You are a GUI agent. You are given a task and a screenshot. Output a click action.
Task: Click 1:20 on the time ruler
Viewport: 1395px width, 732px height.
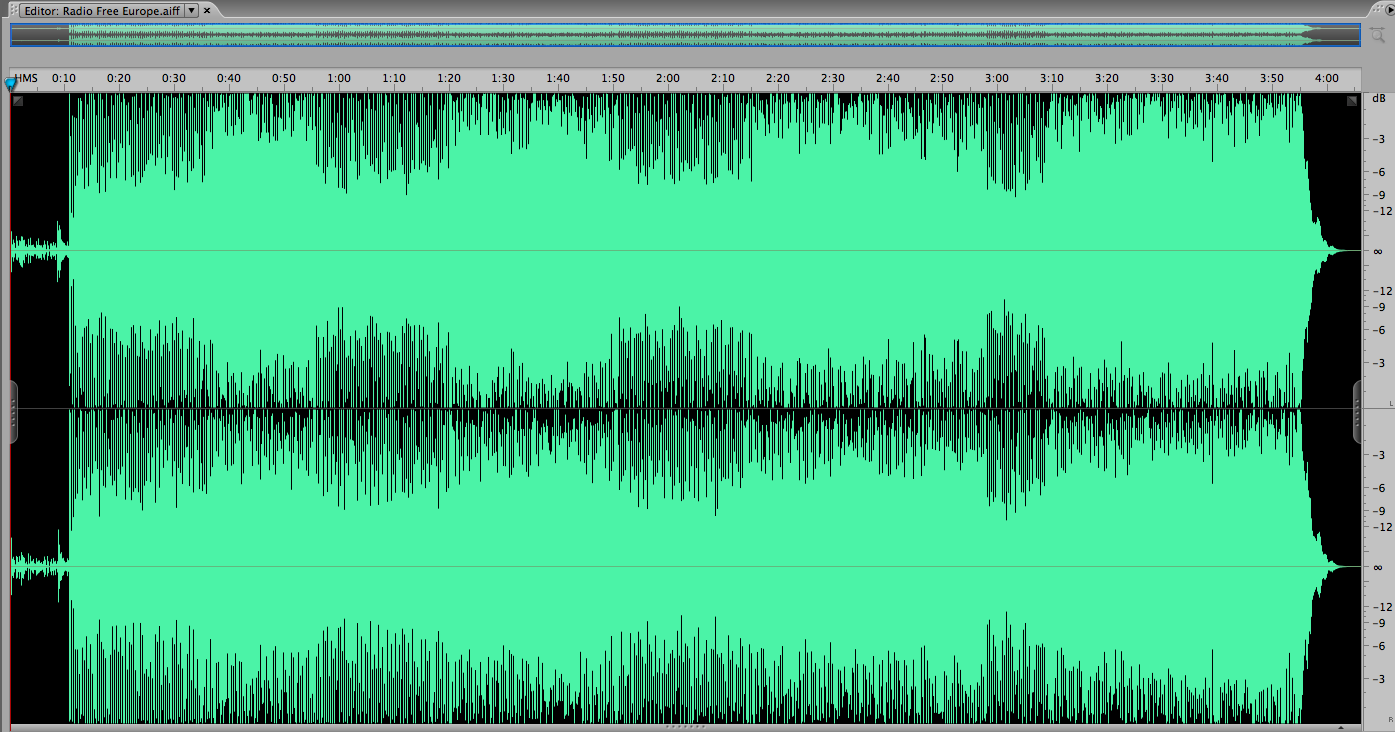pos(449,78)
